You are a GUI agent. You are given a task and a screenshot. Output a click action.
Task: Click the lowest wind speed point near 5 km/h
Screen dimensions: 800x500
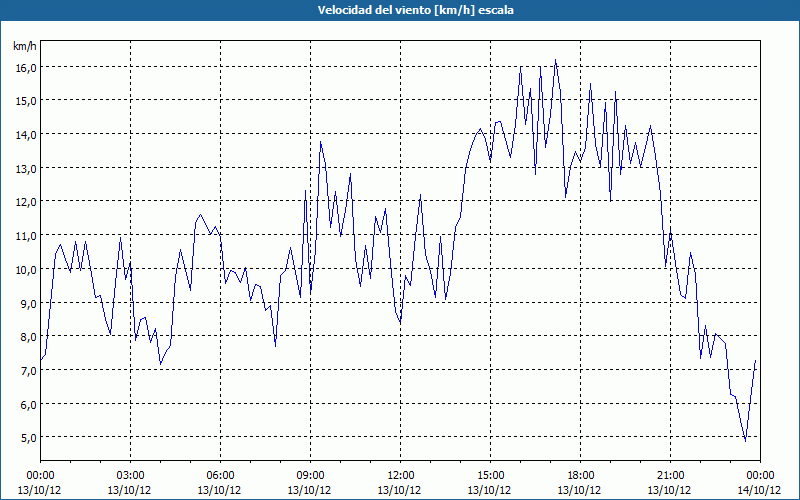745,441
